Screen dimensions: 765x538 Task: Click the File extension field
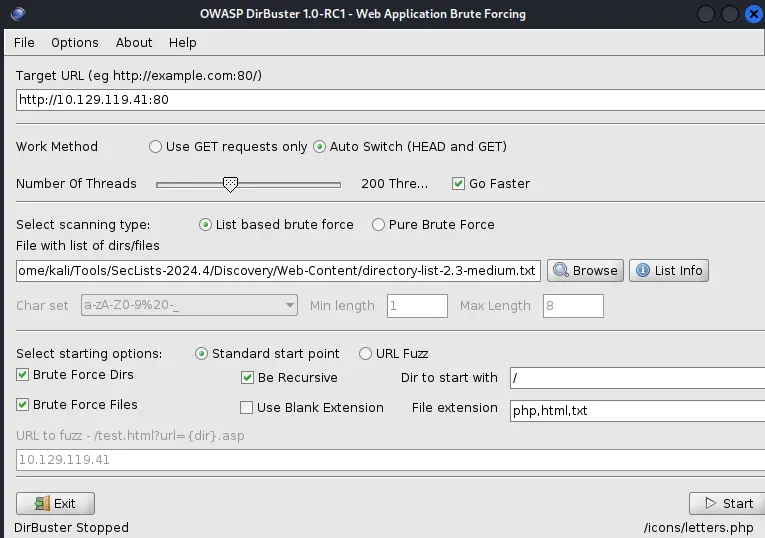pyautogui.click(x=637, y=411)
